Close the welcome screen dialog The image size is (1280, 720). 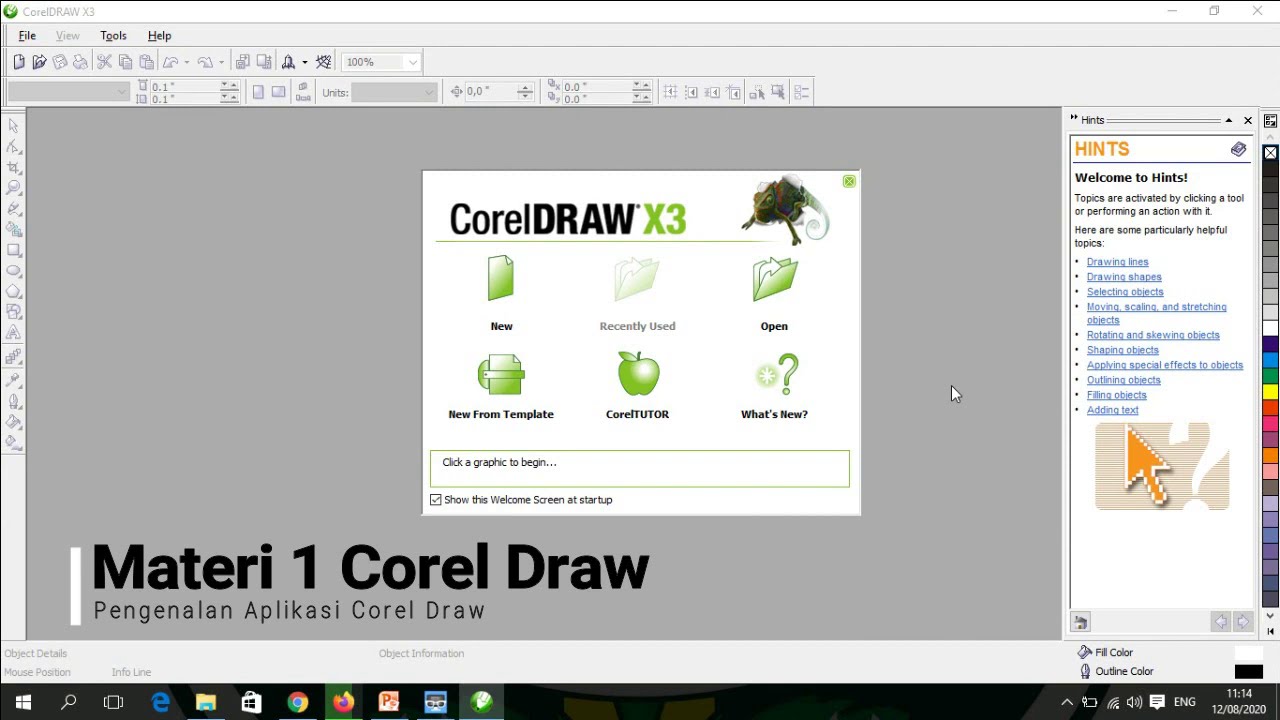tap(849, 181)
